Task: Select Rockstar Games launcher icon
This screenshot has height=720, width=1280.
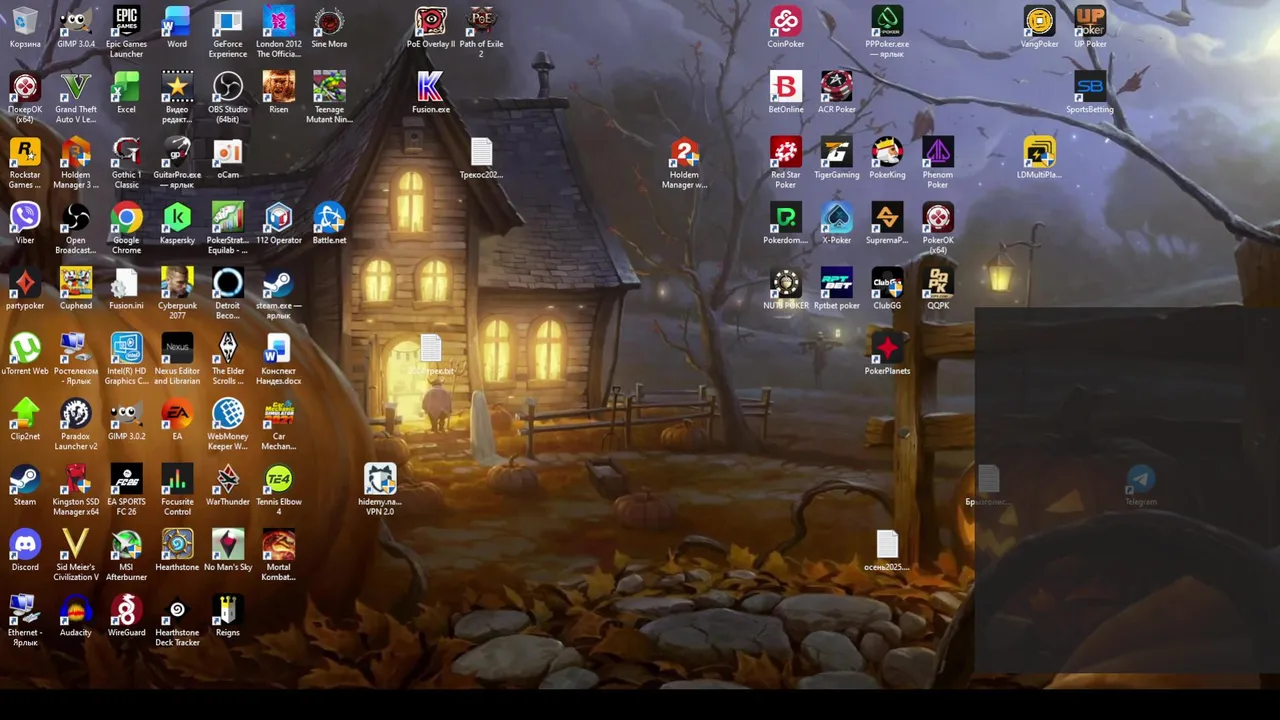Action: [25, 163]
